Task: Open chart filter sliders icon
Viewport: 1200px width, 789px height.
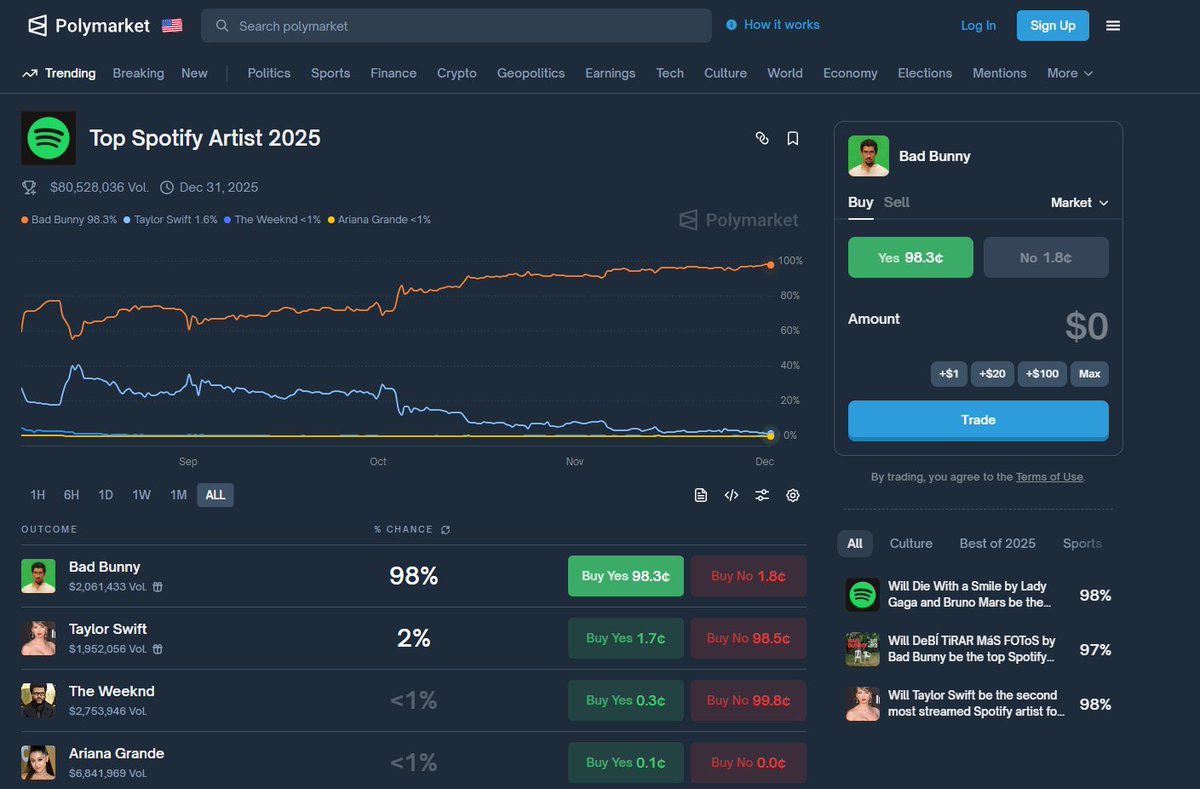Action: [762, 495]
